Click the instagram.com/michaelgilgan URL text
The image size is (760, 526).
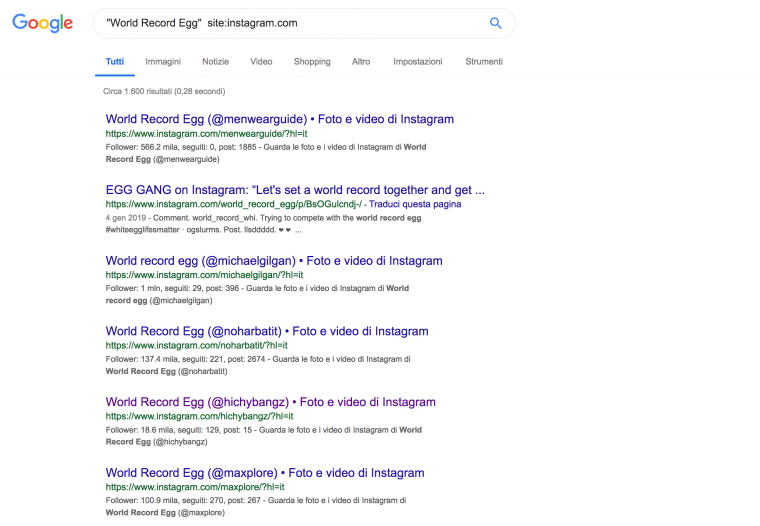205,275
